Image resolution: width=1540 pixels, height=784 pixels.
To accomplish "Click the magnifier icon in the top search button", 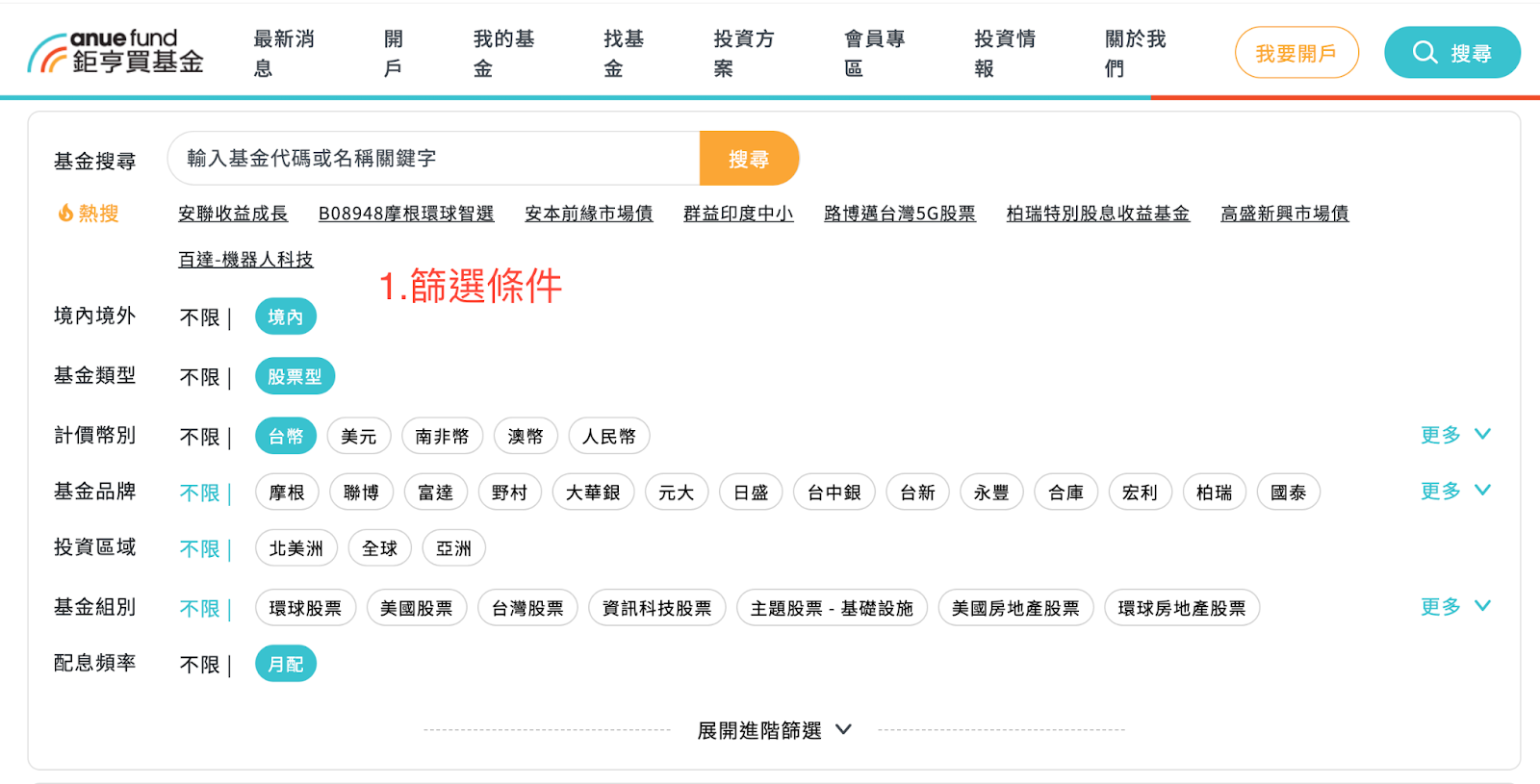I will click(1424, 52).
